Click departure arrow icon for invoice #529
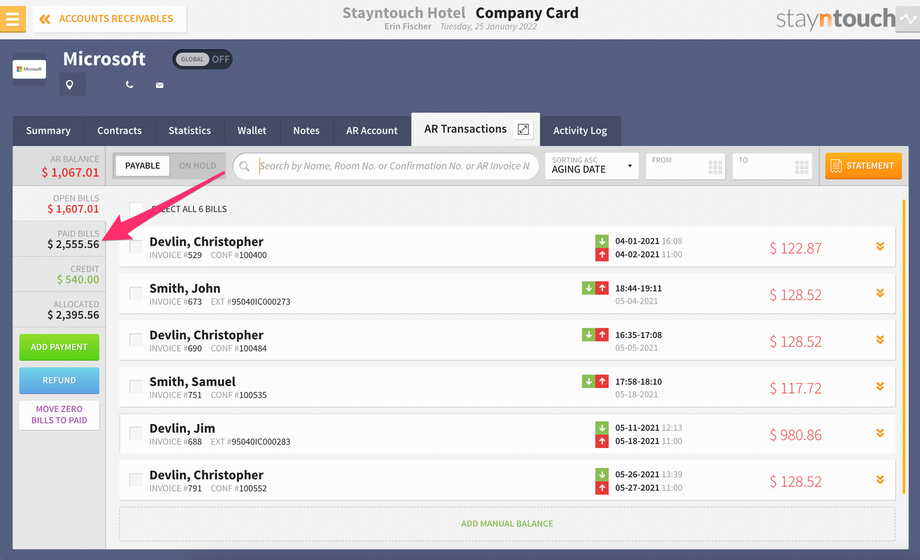This screenshot has width=920, height=560. [x=602, y=255]
